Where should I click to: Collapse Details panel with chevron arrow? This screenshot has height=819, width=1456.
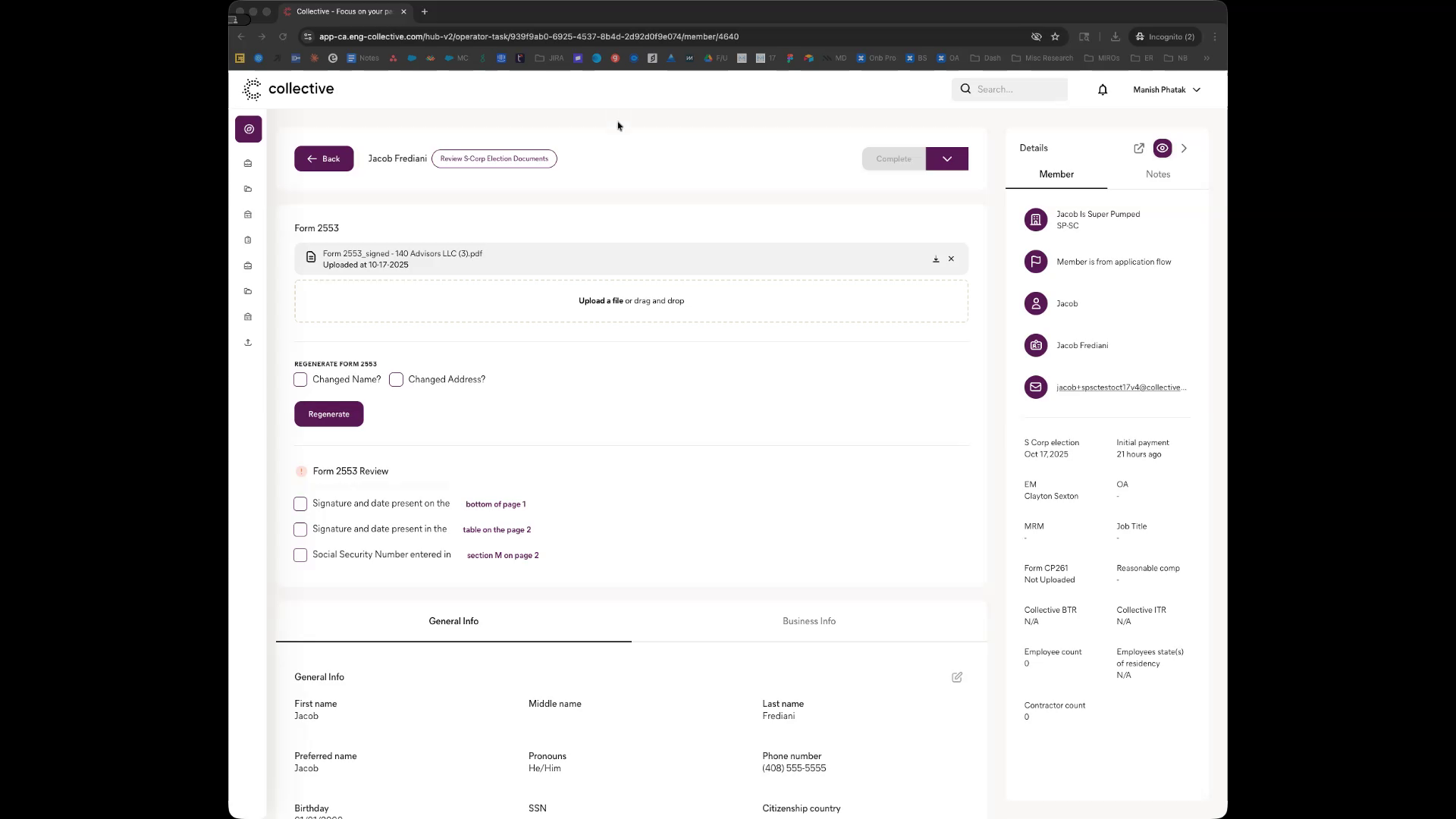click(x=1185, y=149)
